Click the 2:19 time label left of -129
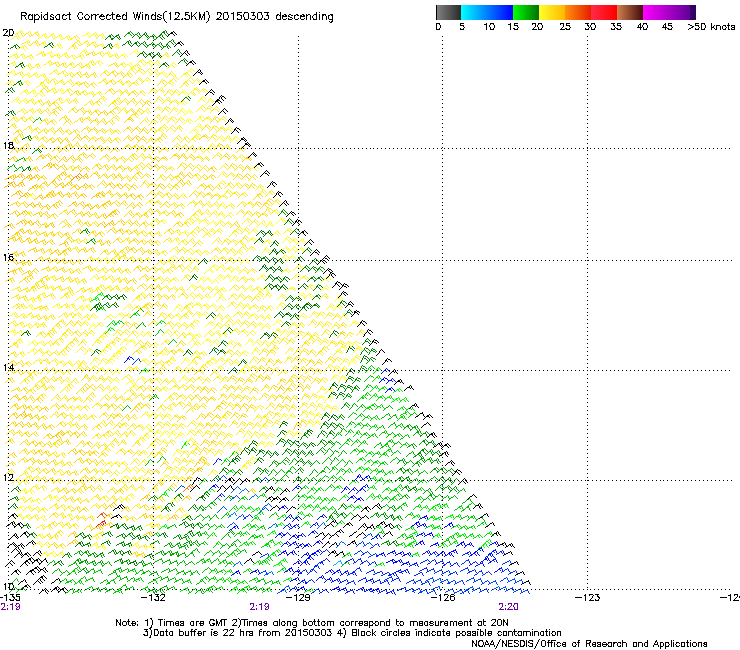 260,607
